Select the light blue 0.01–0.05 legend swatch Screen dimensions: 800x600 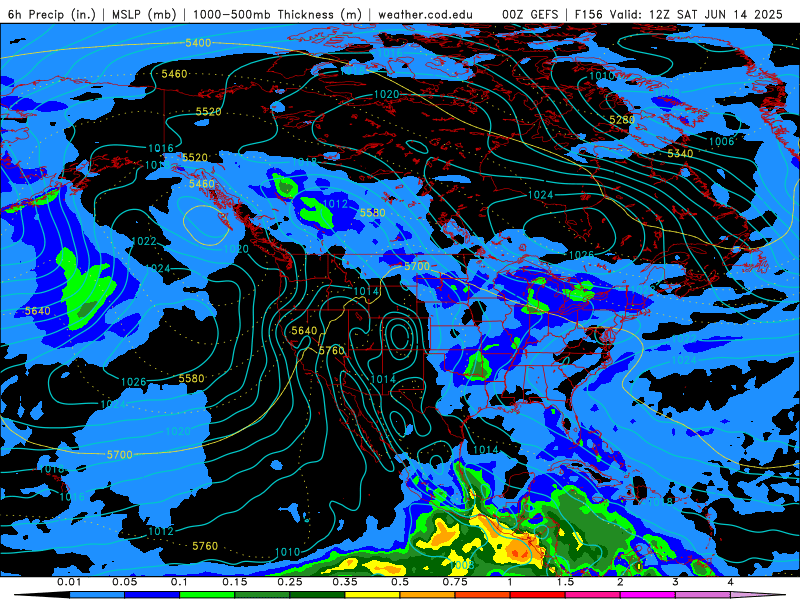[96, 595]
